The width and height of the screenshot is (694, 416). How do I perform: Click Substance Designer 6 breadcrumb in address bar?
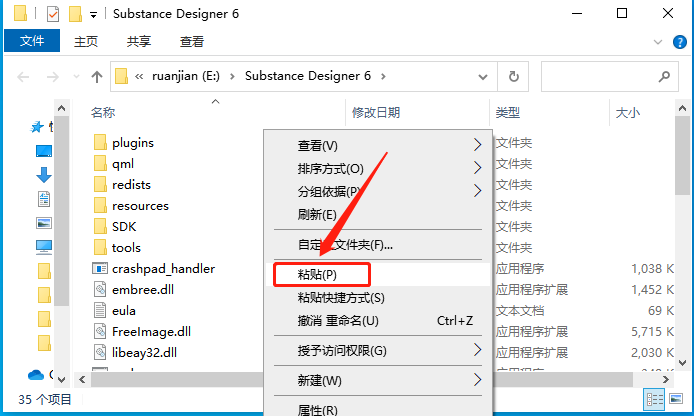(x=308, y=76)
